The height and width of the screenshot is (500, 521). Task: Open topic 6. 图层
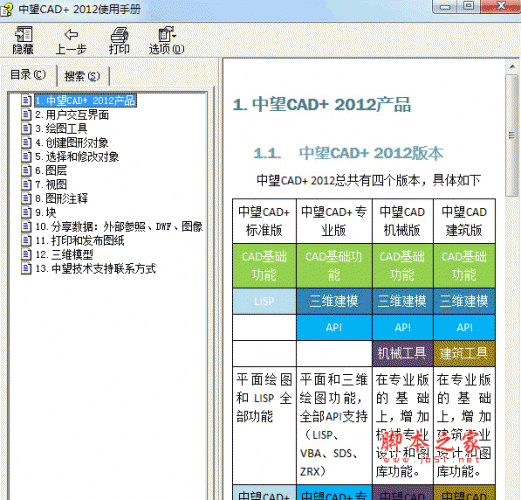pyautogui.click(x=51, y=170)
